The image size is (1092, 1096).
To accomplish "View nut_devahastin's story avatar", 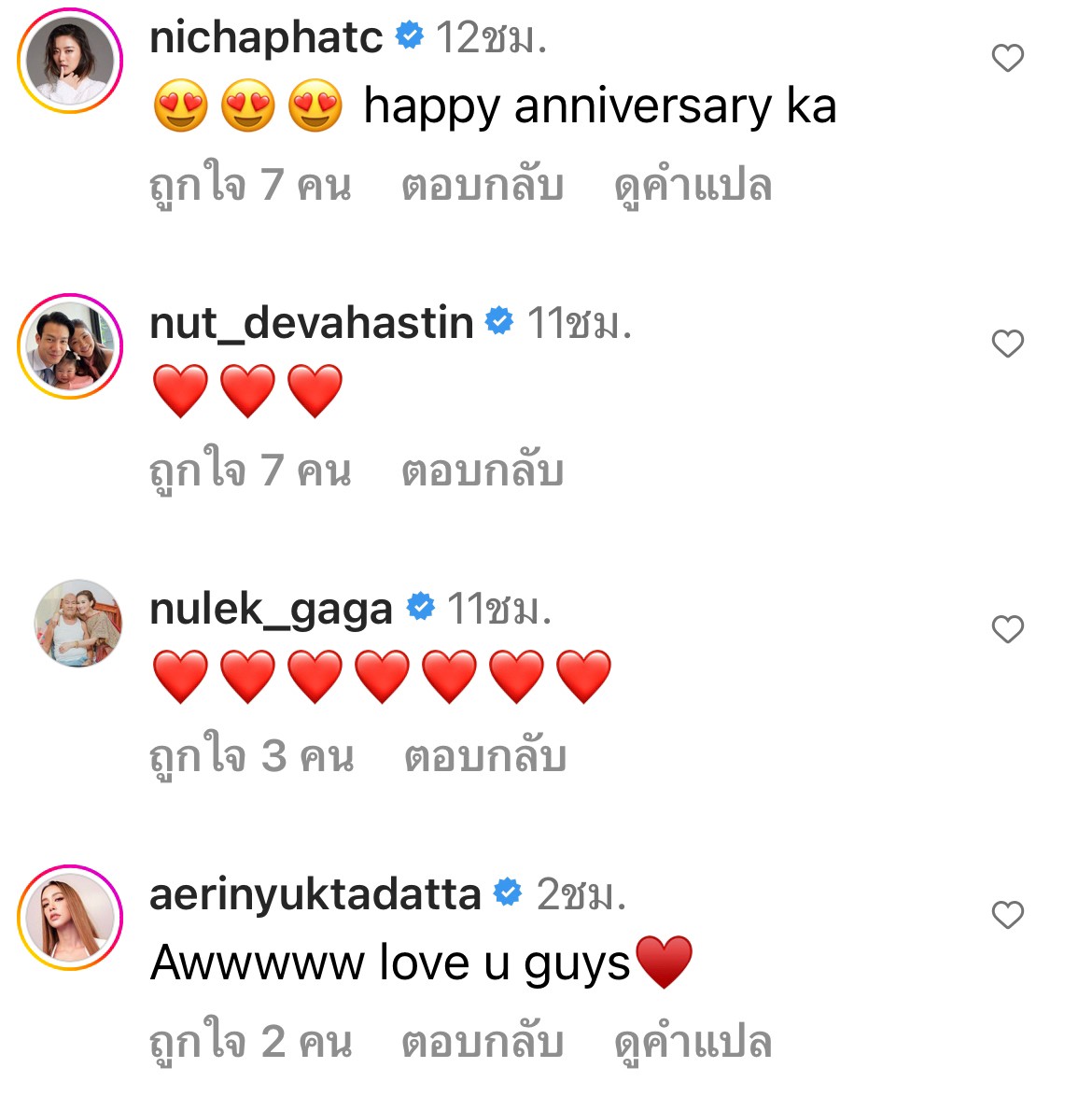I will (x=71, y=346).
